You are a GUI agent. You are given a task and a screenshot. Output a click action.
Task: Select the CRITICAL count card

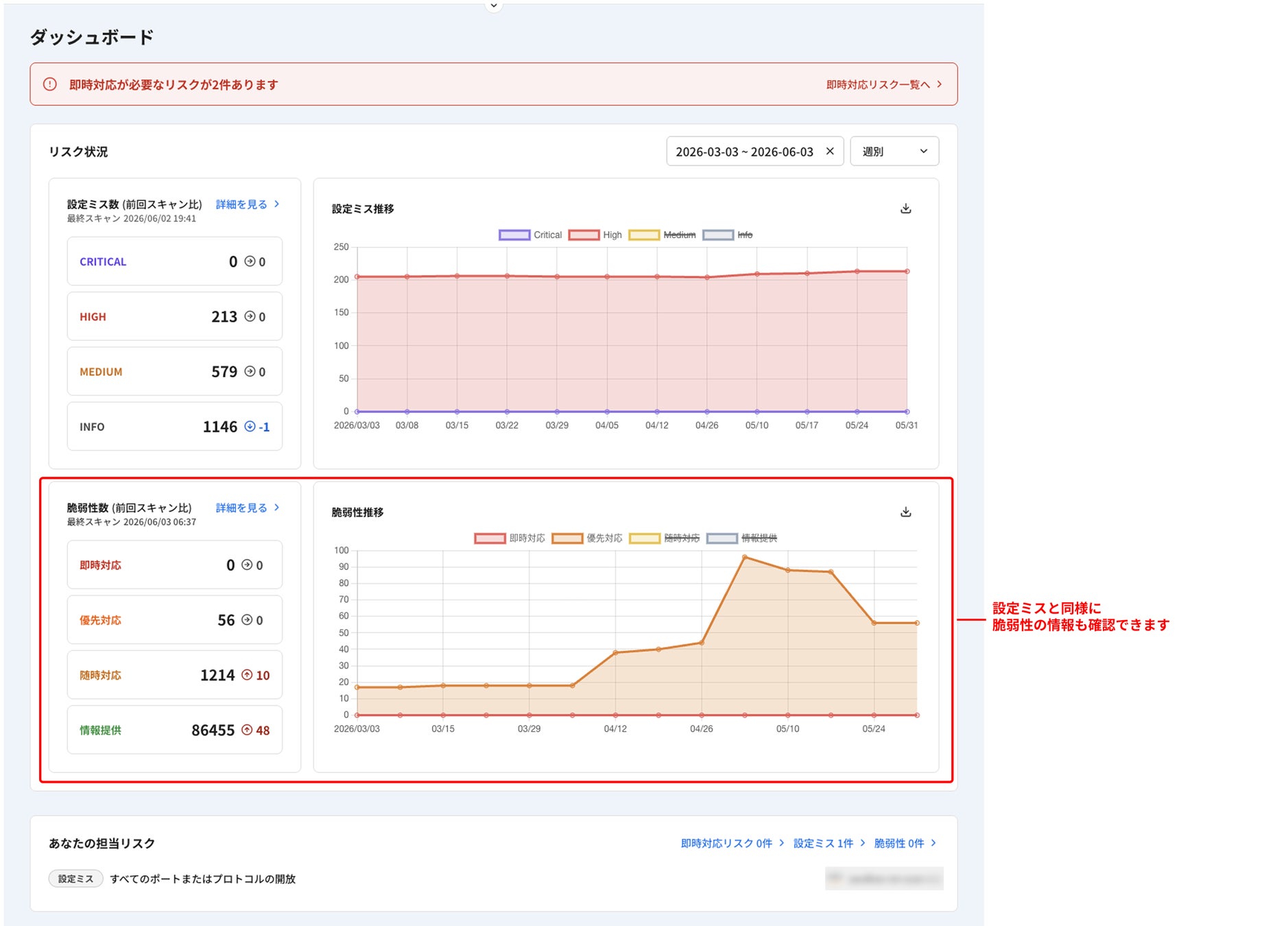pyautogui.click(x=175, y=261)
